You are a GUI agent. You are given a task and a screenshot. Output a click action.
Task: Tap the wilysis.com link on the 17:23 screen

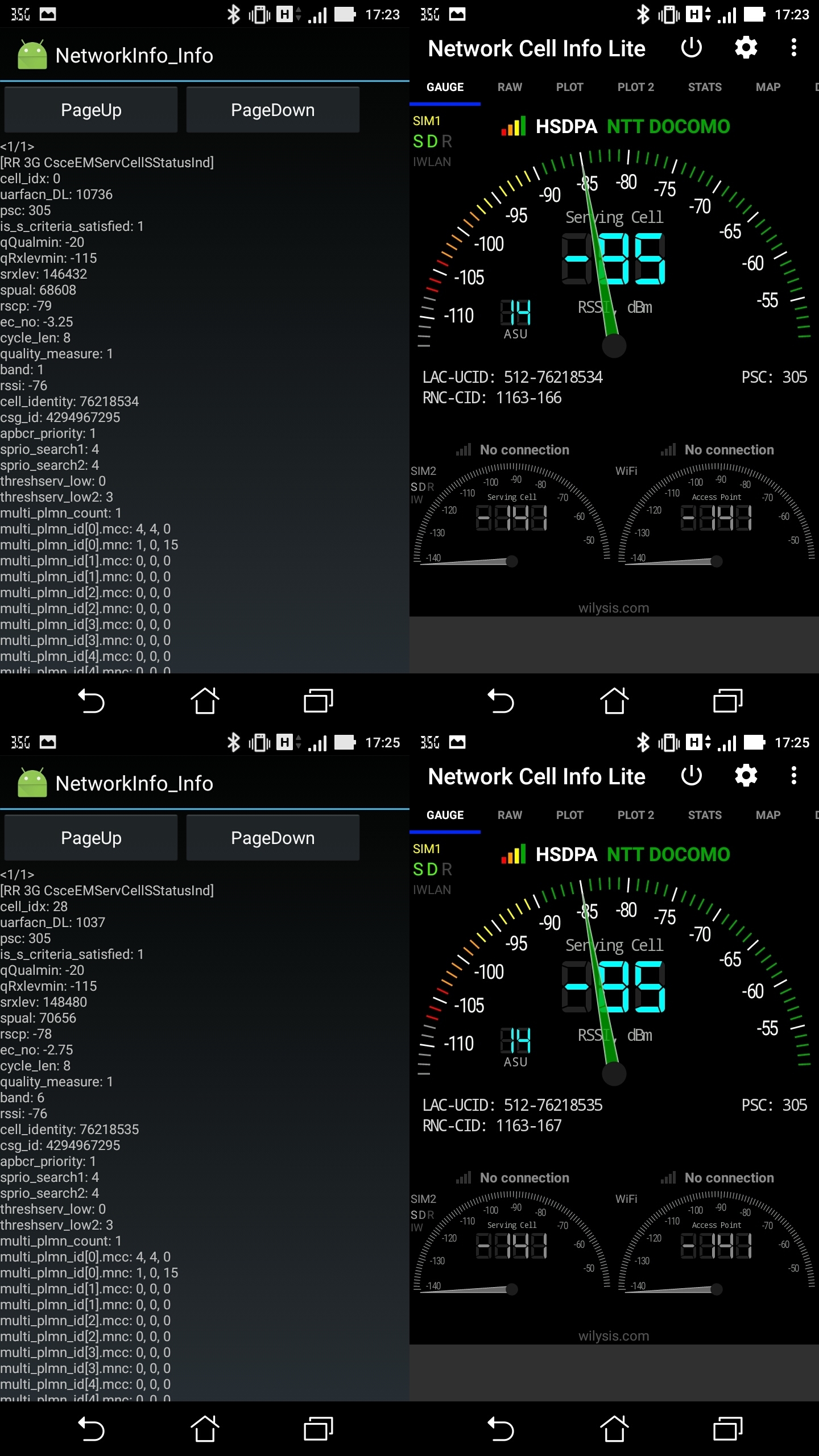click(x=614, y=608)
